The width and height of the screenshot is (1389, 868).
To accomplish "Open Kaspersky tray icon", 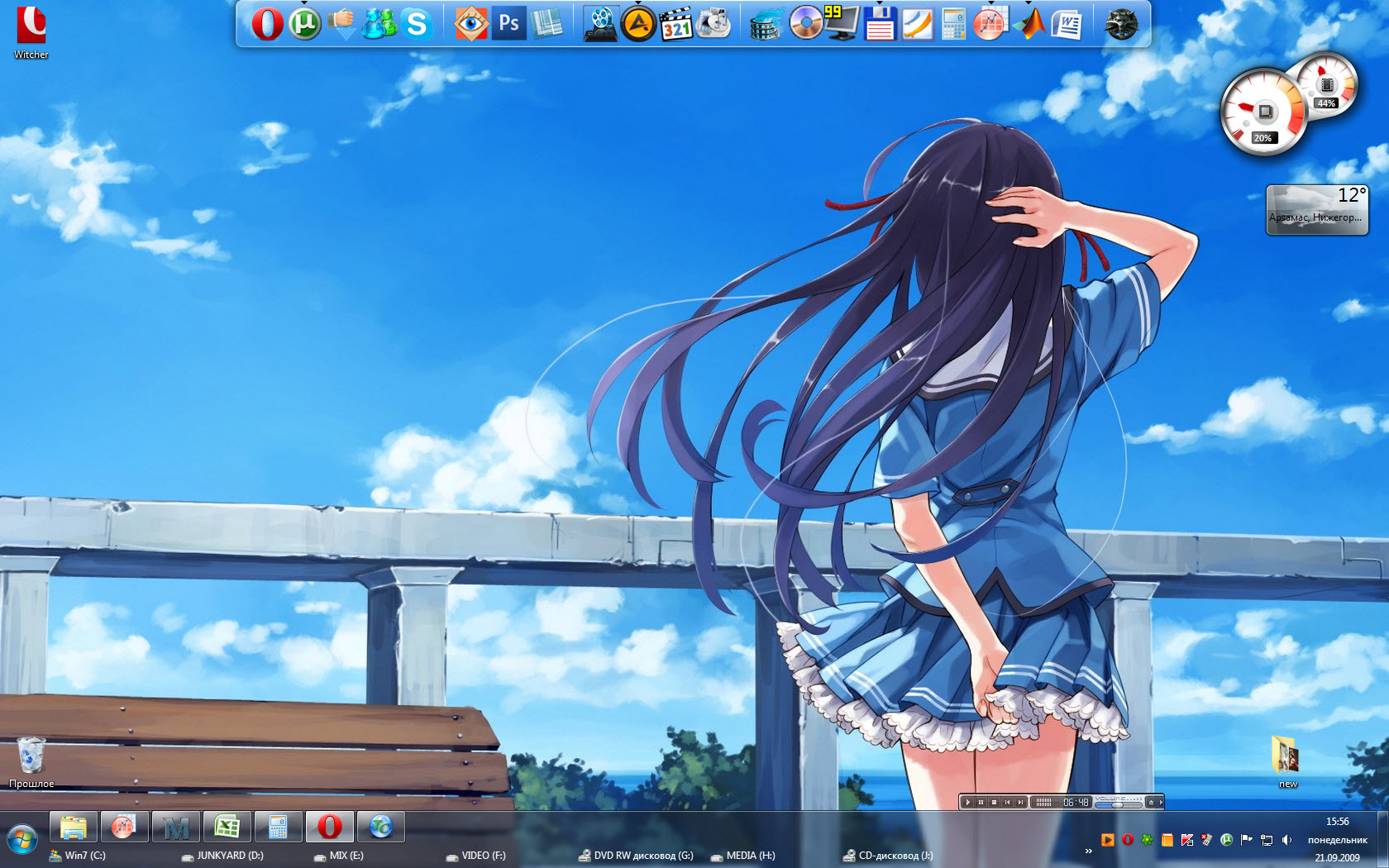I will (x=1187, y=840).
